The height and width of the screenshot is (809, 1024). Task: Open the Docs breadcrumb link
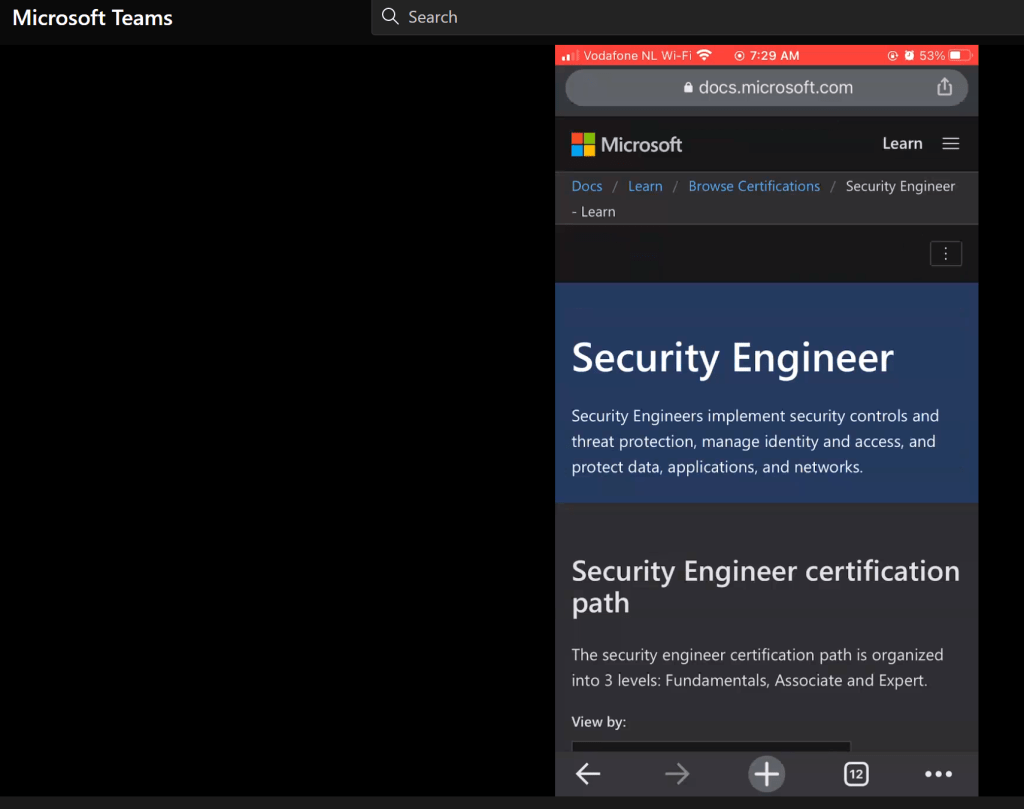(586, 186)
